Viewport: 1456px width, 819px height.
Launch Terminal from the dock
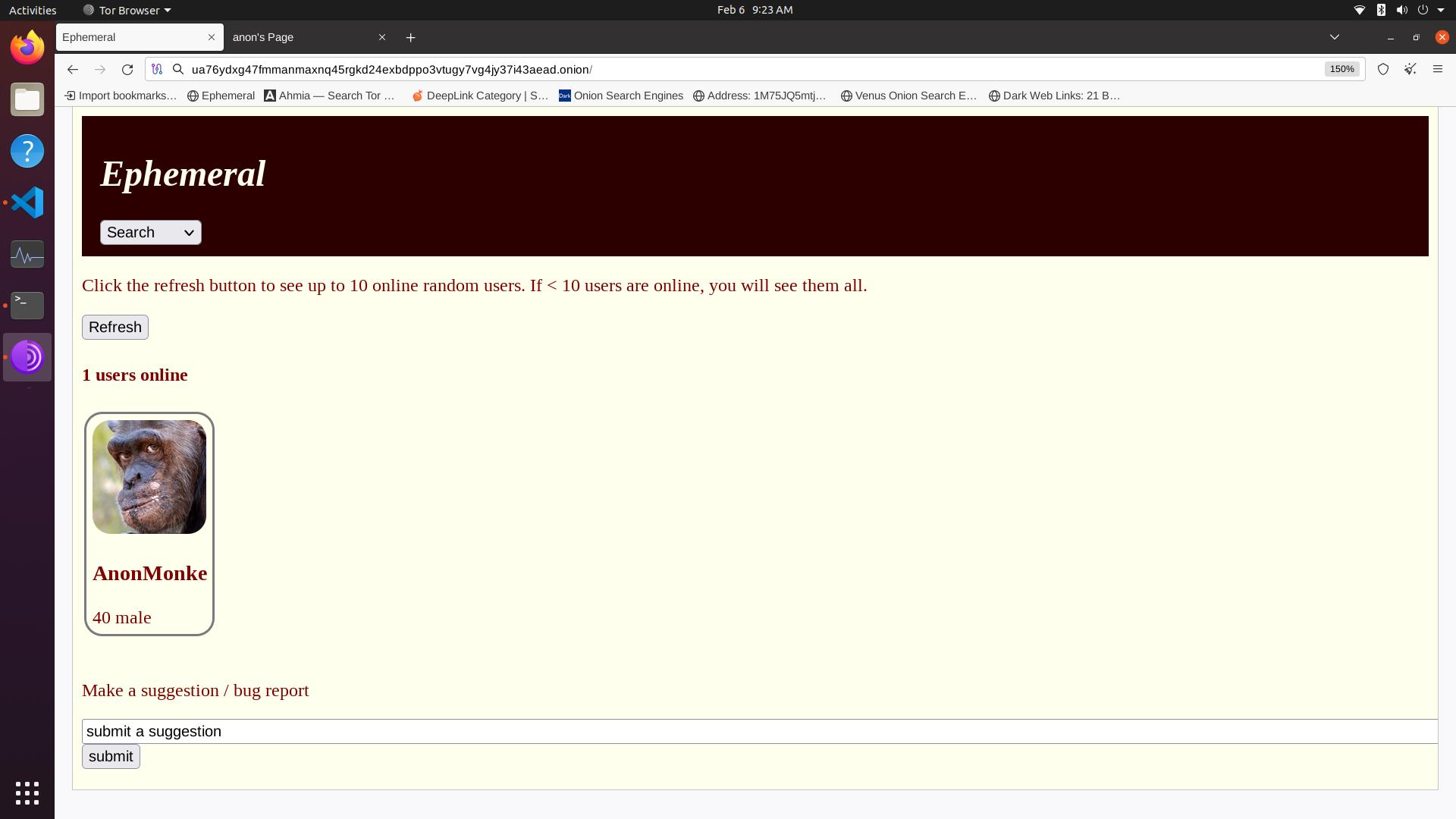[27, 306]
